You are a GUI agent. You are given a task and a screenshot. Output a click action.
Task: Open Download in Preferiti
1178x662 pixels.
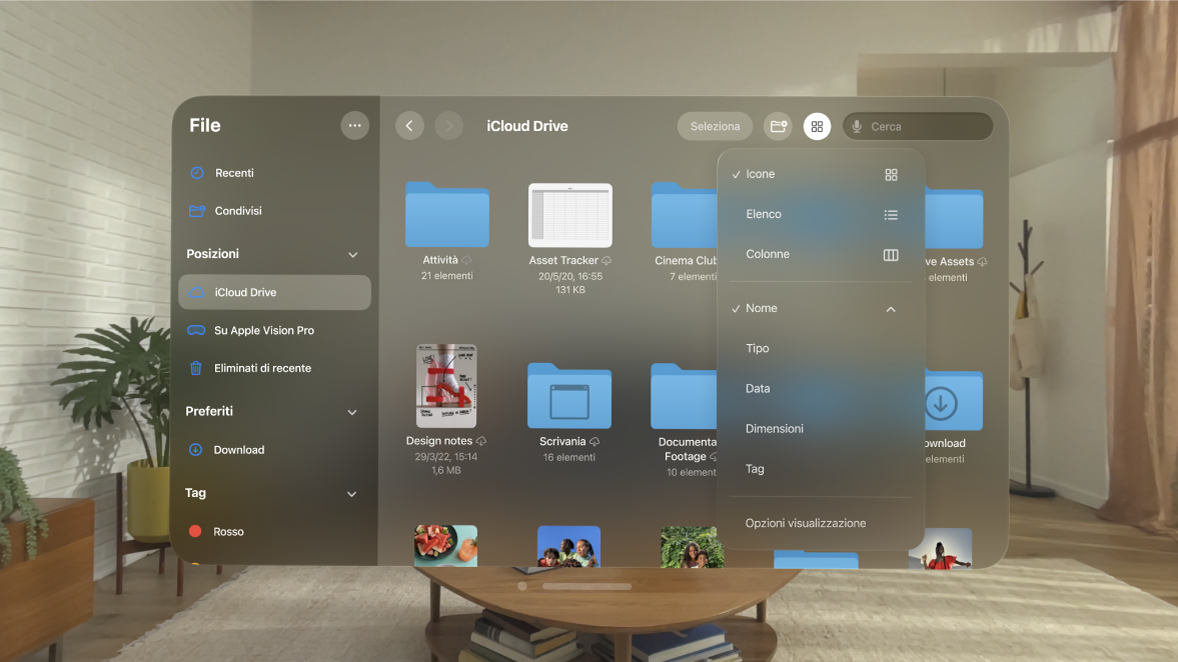tap(274, 449)
